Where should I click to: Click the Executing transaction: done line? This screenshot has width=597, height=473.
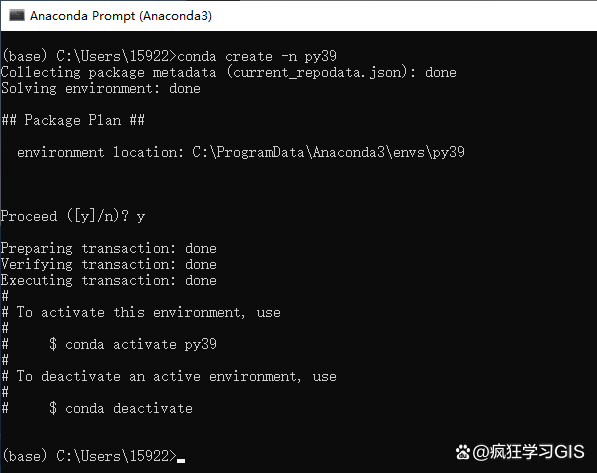[x=109, y=280]
